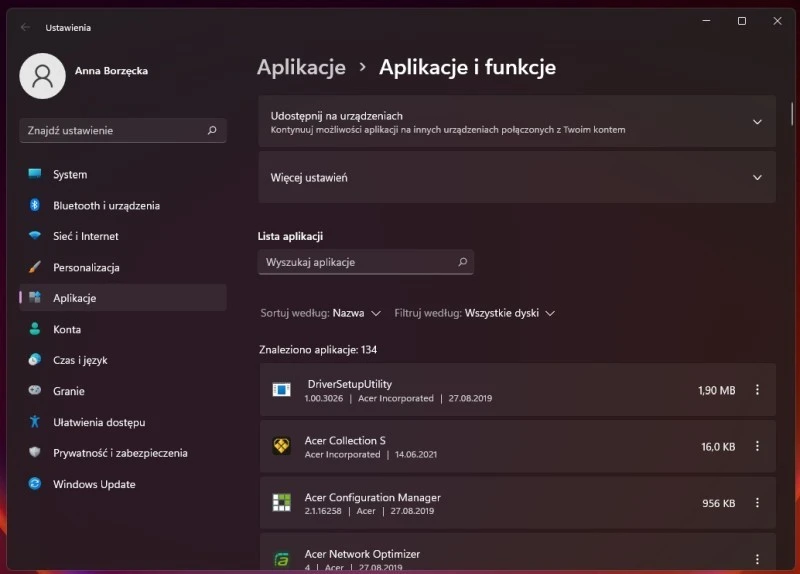The height and width of the screenshot is (574, 800).
Task: Focus the Wyszukaj aplikacje search field
Action: click(366, 262)
